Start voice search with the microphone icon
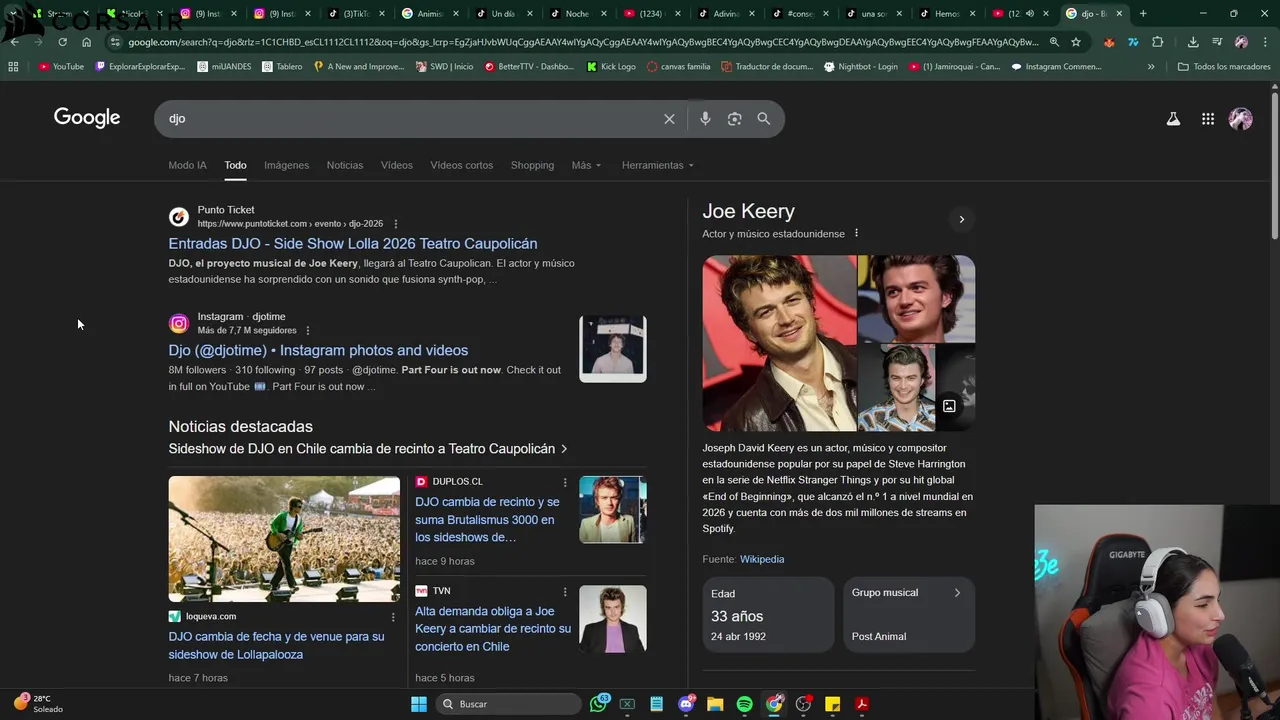1280x720 pixels. tap(705, 119)
